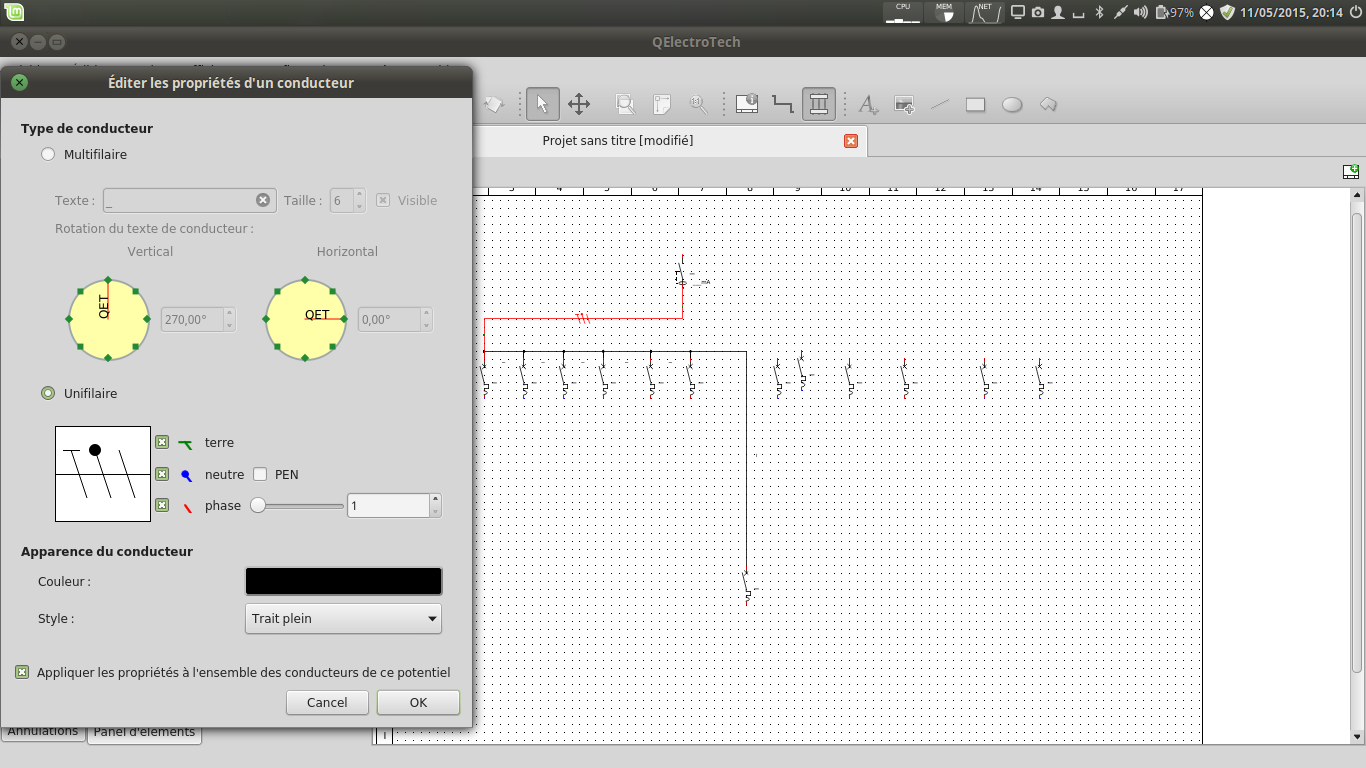The image size is (1366, 768).
Task: Open diagram properties with info icon
Action: [747, 104]
